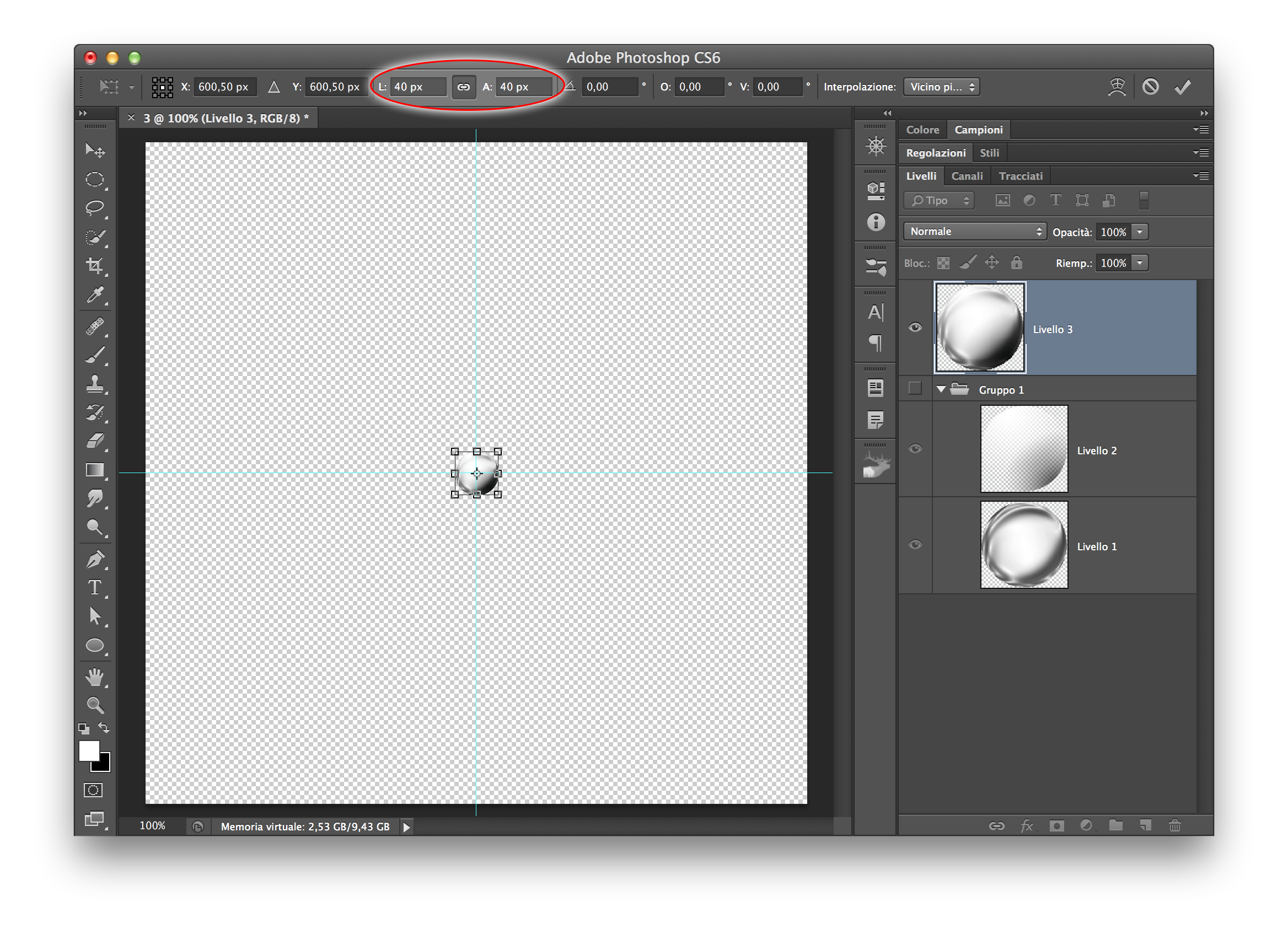Commit transform with the checkmark icon
The height and width of the screenshot is (934, 1288).
click(x=1183, y=87)
